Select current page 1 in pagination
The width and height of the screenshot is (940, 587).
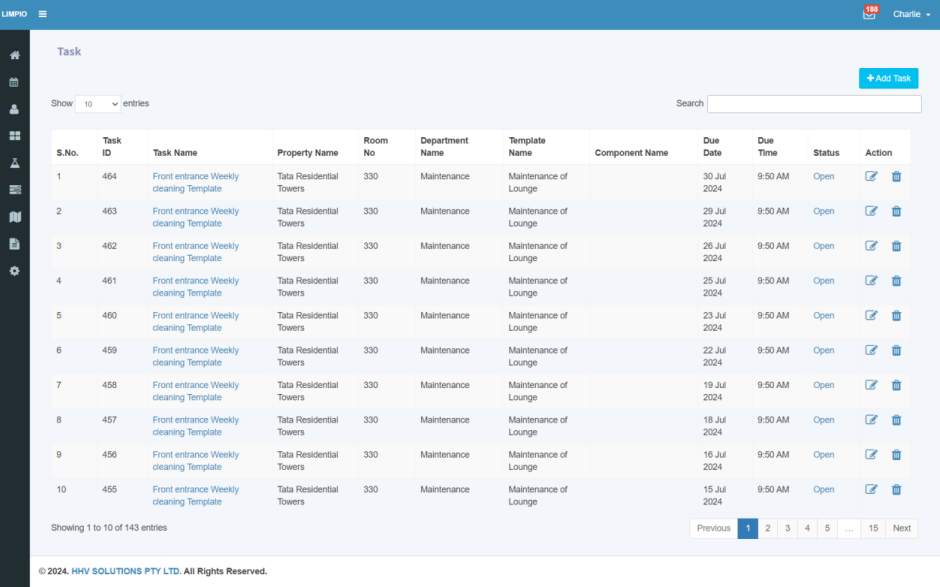point(748,528)
